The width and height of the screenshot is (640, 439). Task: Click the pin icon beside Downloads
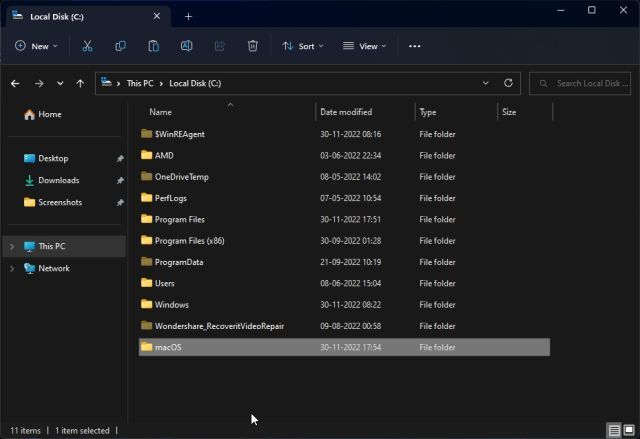pyautogui.click(x=120, y=180)
